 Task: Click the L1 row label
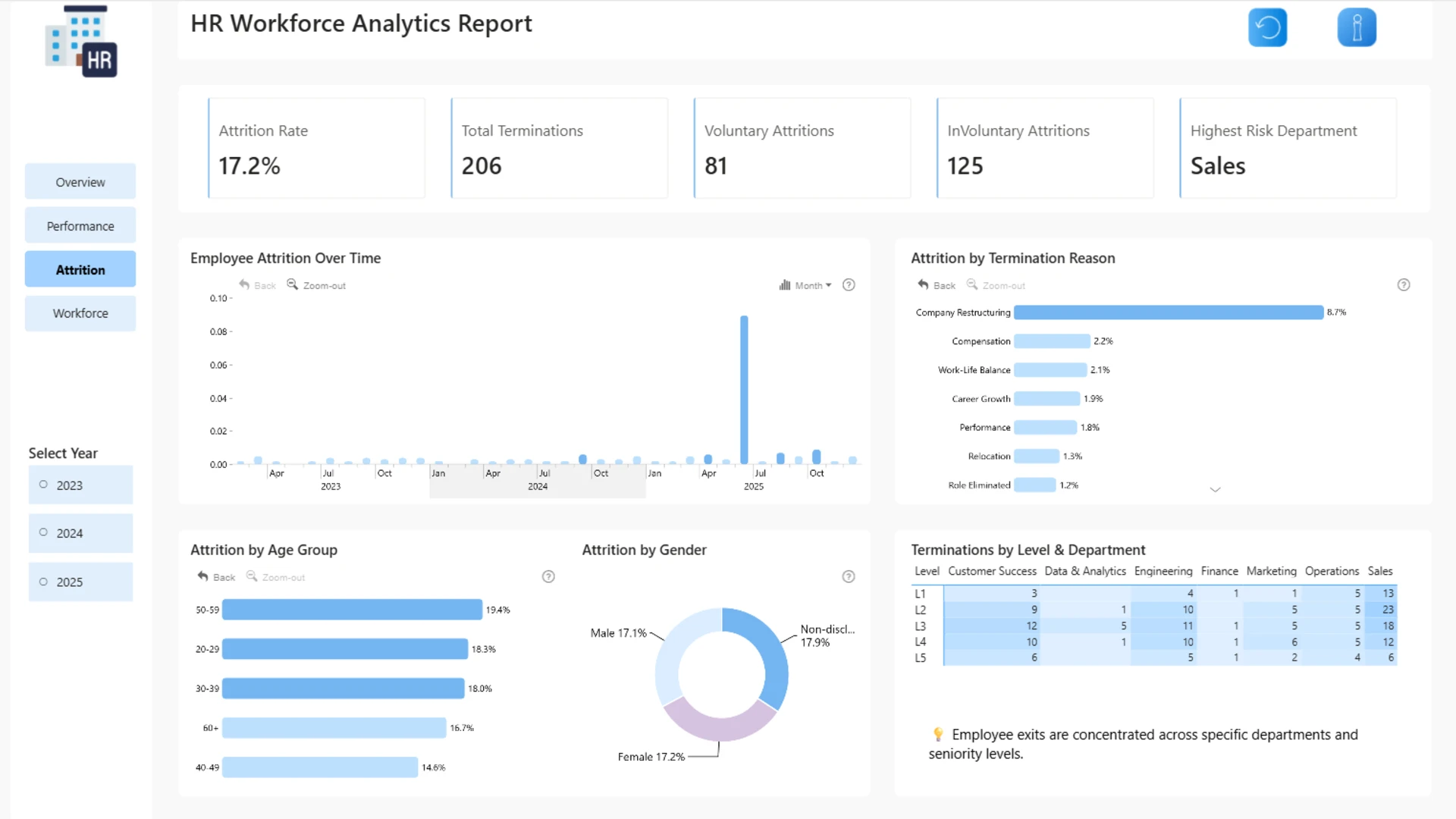click(920, 594)
